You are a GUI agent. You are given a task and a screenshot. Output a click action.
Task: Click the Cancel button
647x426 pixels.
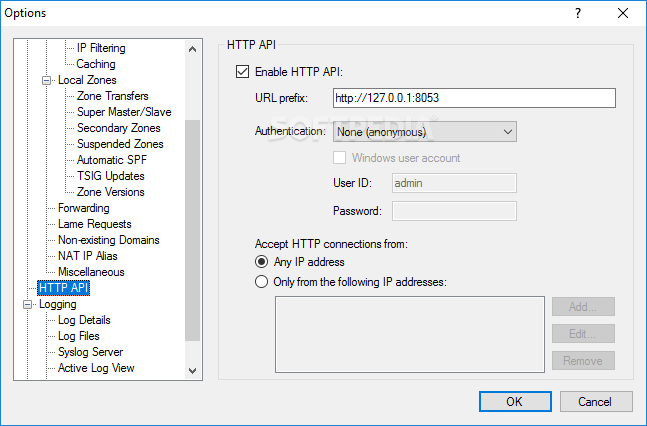tap(596, 402)
